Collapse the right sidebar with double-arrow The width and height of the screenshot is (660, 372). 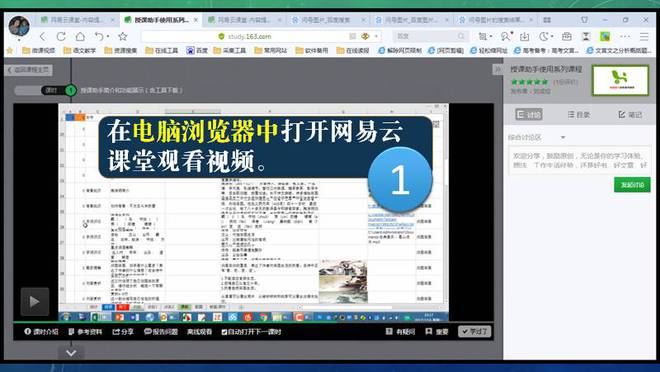pos(498,69)
